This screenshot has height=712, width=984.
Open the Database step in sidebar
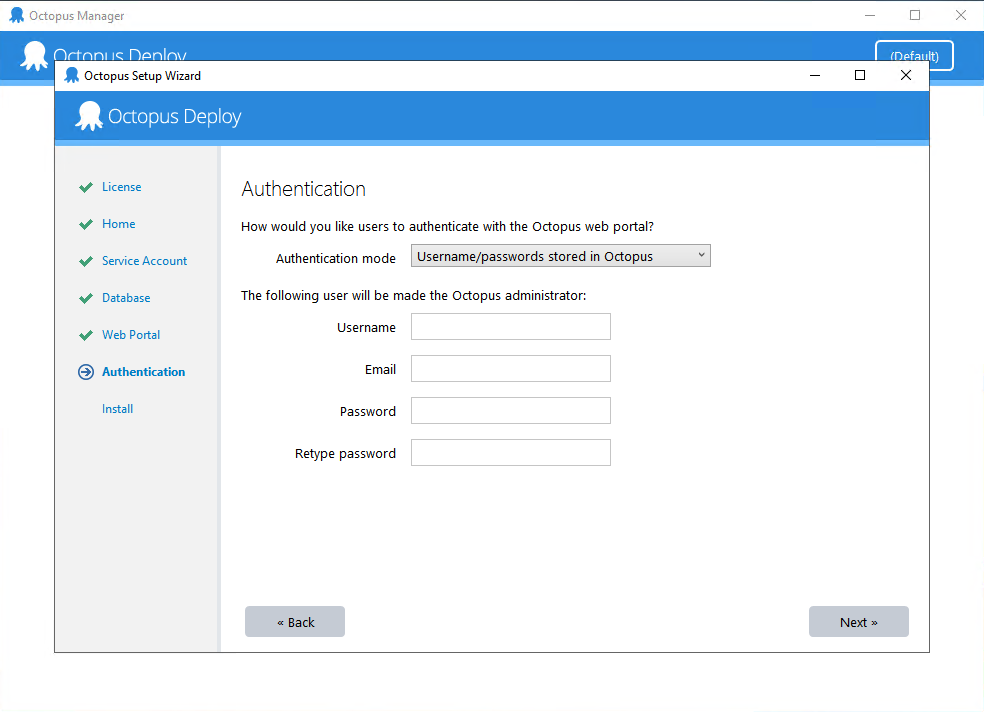(126, 298)
